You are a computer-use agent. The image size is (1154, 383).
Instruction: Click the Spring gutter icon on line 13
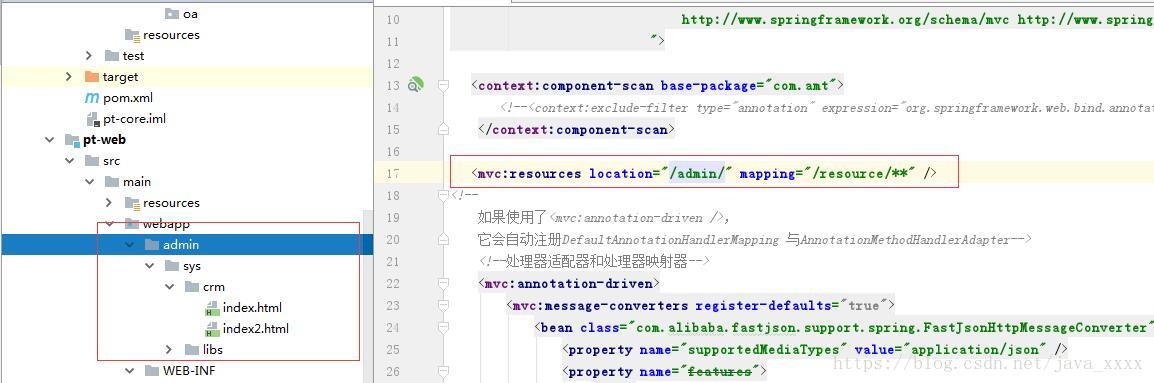[416, 85]
